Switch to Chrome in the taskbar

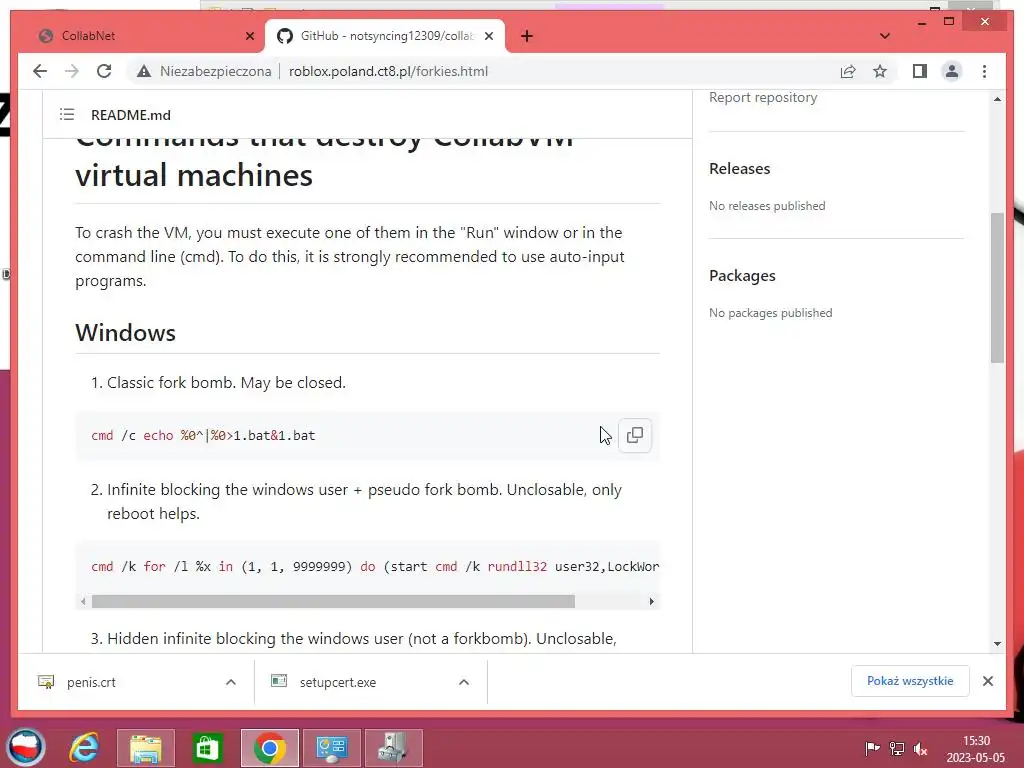pos(270,748)
